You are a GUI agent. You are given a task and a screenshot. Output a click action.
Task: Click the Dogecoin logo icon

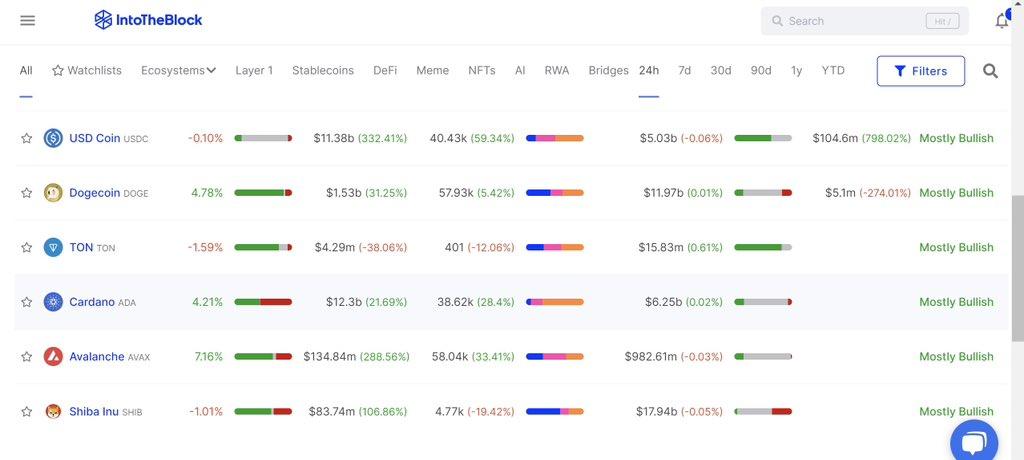53,193
